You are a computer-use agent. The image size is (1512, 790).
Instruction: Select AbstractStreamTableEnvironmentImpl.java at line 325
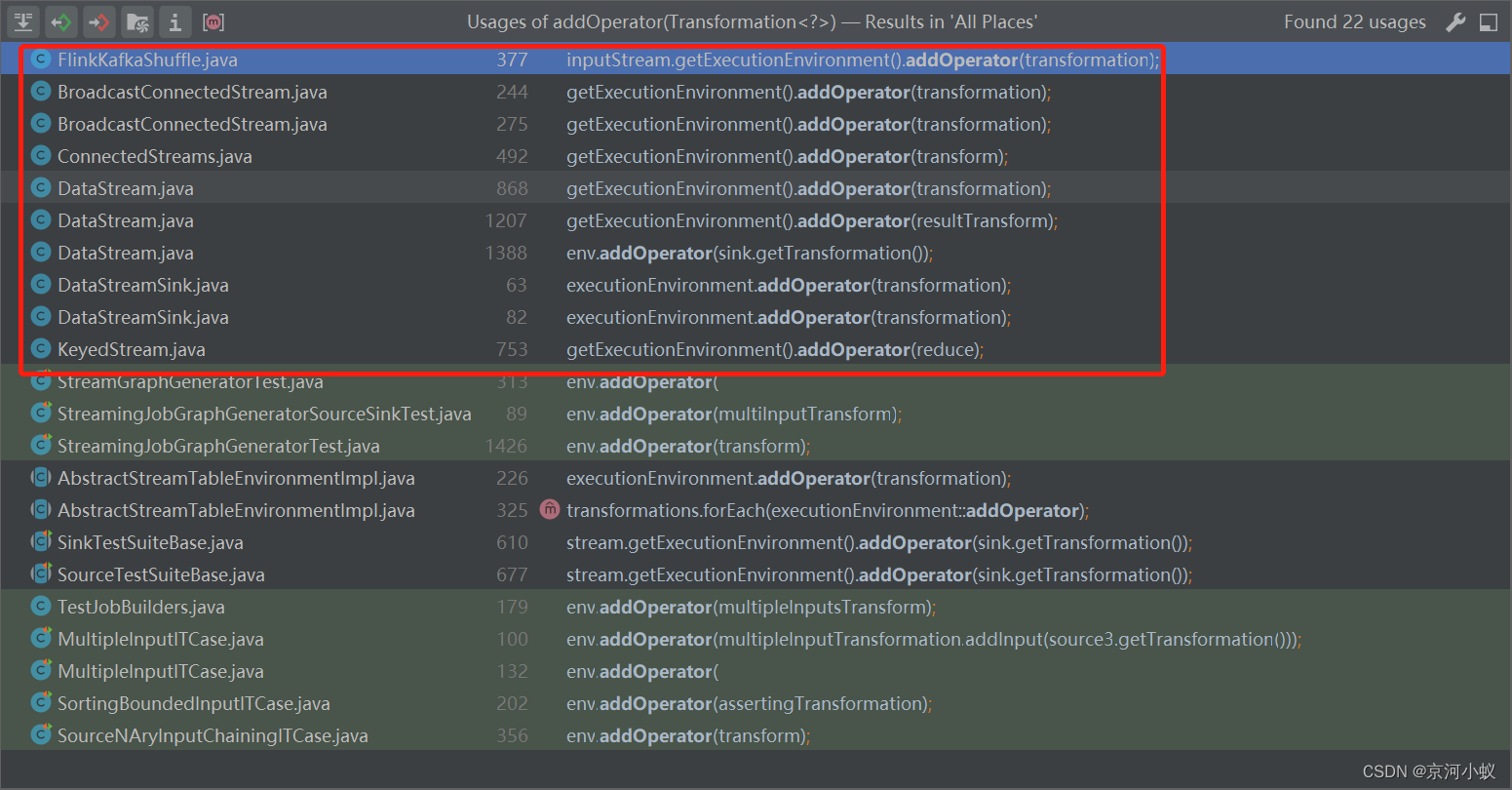pyautogui.click(x=756, y=510)
